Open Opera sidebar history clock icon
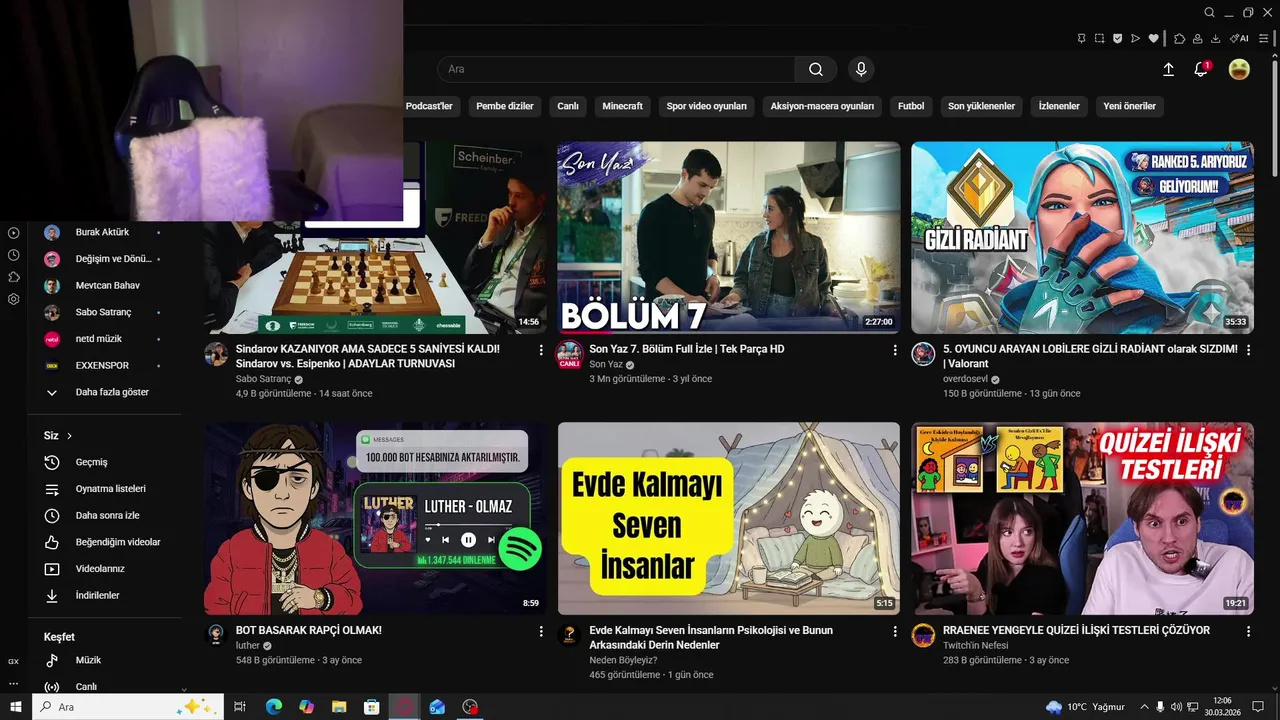The height and width of the screenshot is (720, 1280). pos(14,255)
